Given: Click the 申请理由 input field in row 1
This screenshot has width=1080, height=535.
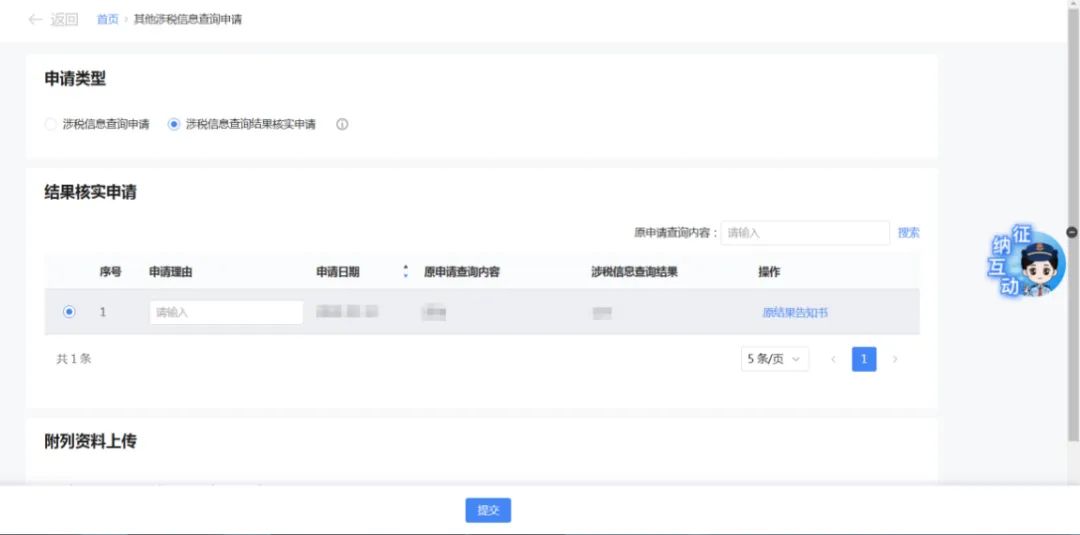Looking at the screenshot, I should pyautogui.click(x=226, y=313).
